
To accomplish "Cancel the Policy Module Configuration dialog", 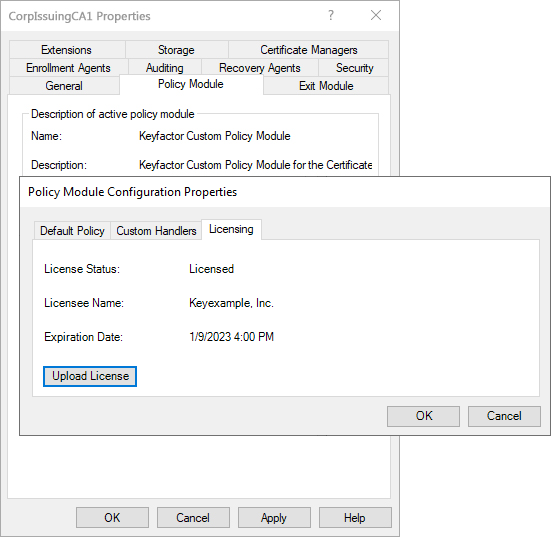I will (504, 416).
